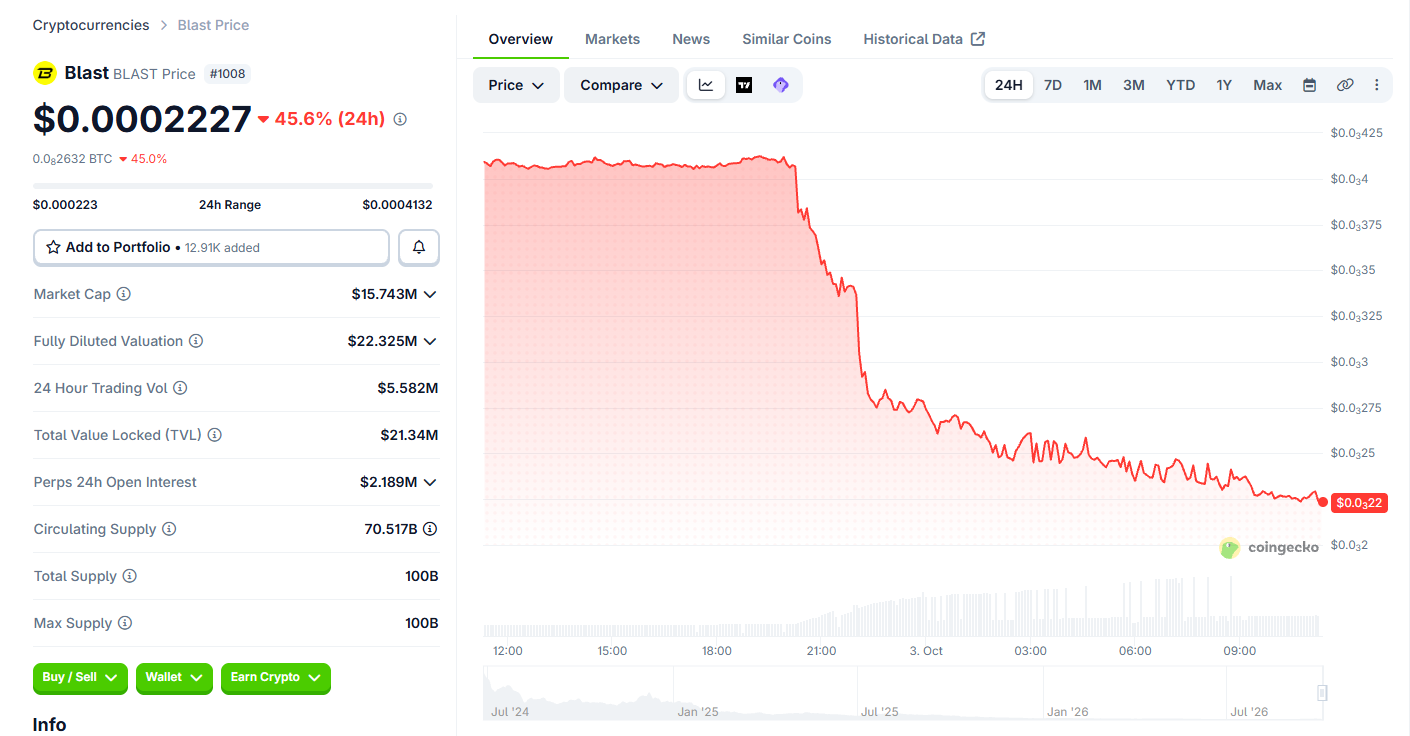
Task: Open the Earn Crypto dropdown
Action: [x=276, y=678]
